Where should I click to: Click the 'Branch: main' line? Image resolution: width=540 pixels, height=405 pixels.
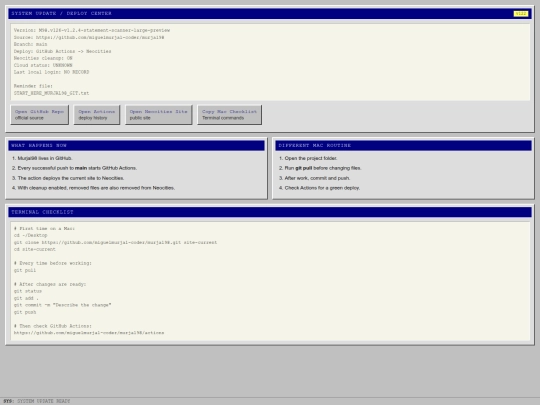pyautogui.click(x=31, y=44)
